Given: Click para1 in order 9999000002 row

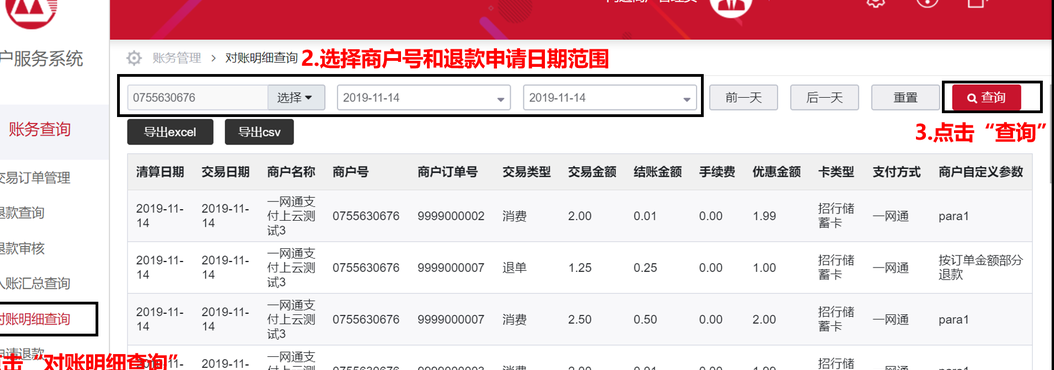Looking at the screenshot, I should pyautogui.click(x=953, y=216).
